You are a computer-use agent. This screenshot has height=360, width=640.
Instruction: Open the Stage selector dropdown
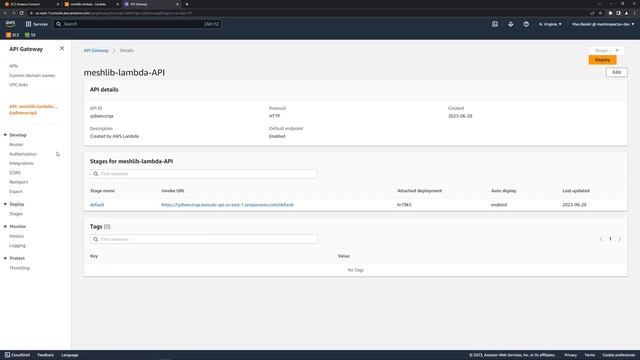click(x=606, y=50)
